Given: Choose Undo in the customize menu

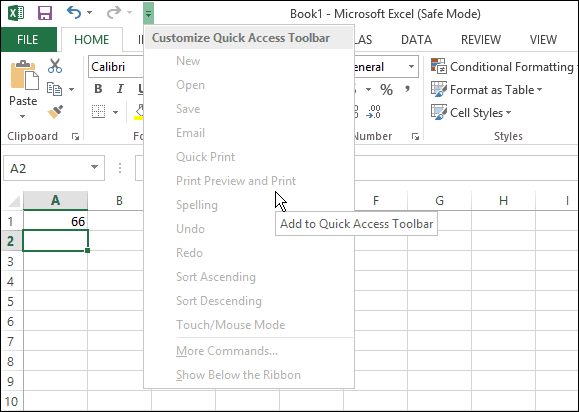Looking at the screenshot, I should pyautogui.click(x=249, y=229).
